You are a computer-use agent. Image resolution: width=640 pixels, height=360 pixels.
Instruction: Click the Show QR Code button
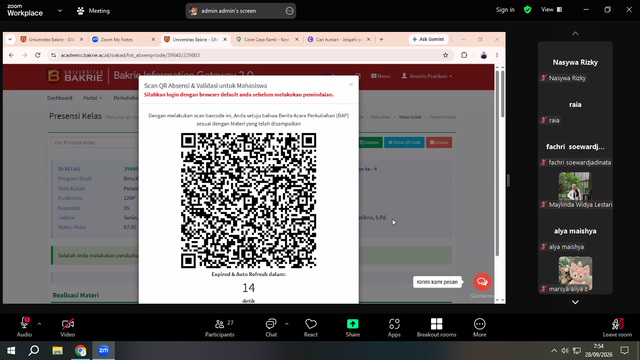coord(404,142)
